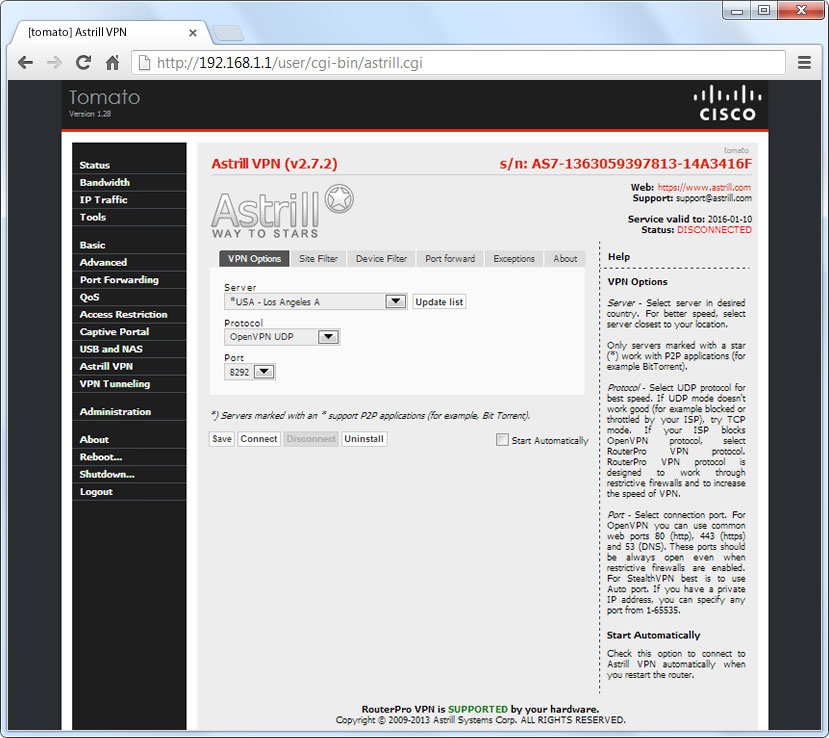
Task: Open the Device Filter tab
Action: [381, 259]
